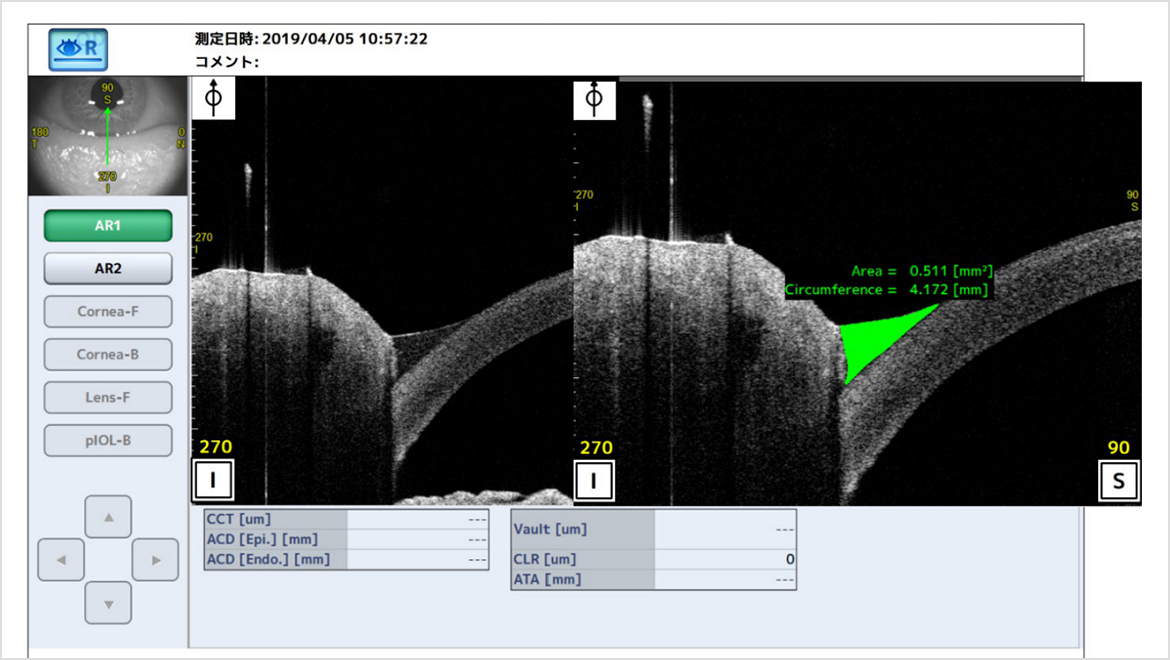This screenshot has width=1170, height=660.
Task: Enable the Cornea-F boundary option
Action: (x=108, y=311)
